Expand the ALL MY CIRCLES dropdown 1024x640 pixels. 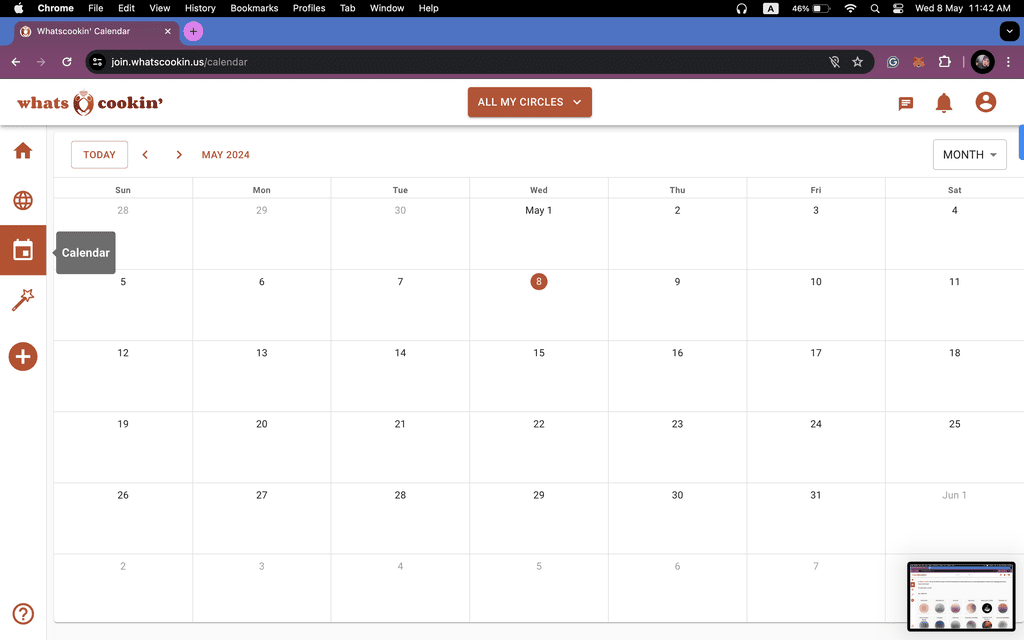pyautogui.click(x=530, y=102)
